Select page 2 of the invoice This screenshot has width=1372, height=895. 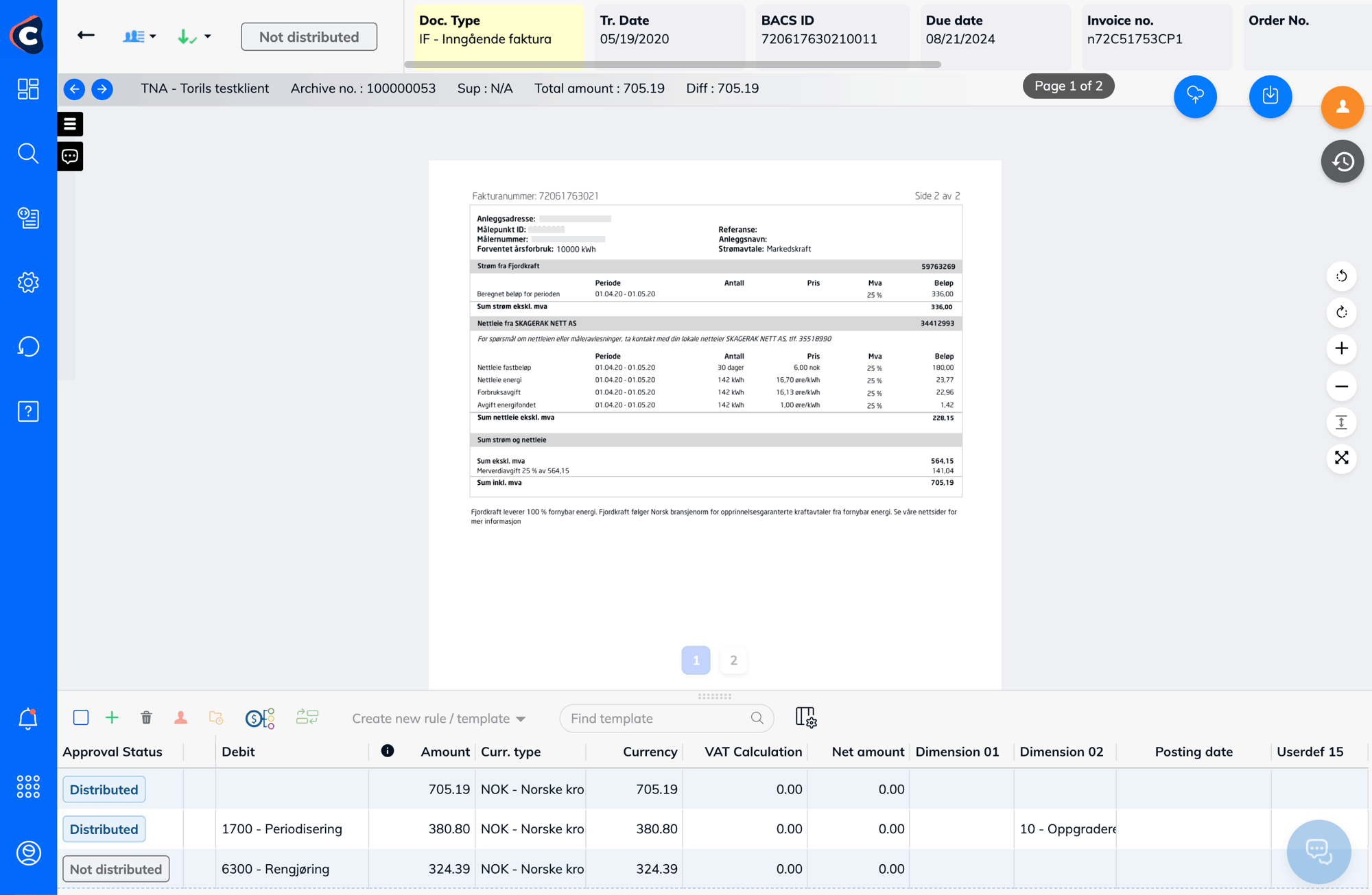pyautogui.click(x=733, y=660)
